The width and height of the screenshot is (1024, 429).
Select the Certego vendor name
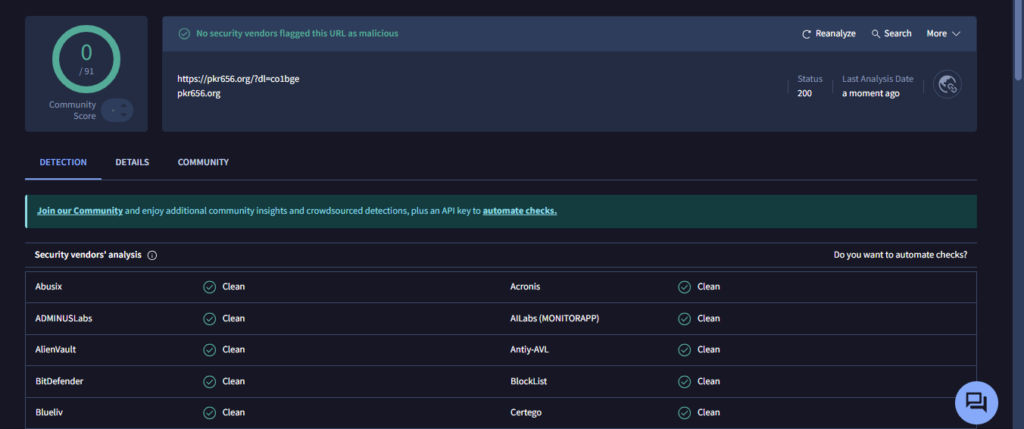click(x=526, y=413)
